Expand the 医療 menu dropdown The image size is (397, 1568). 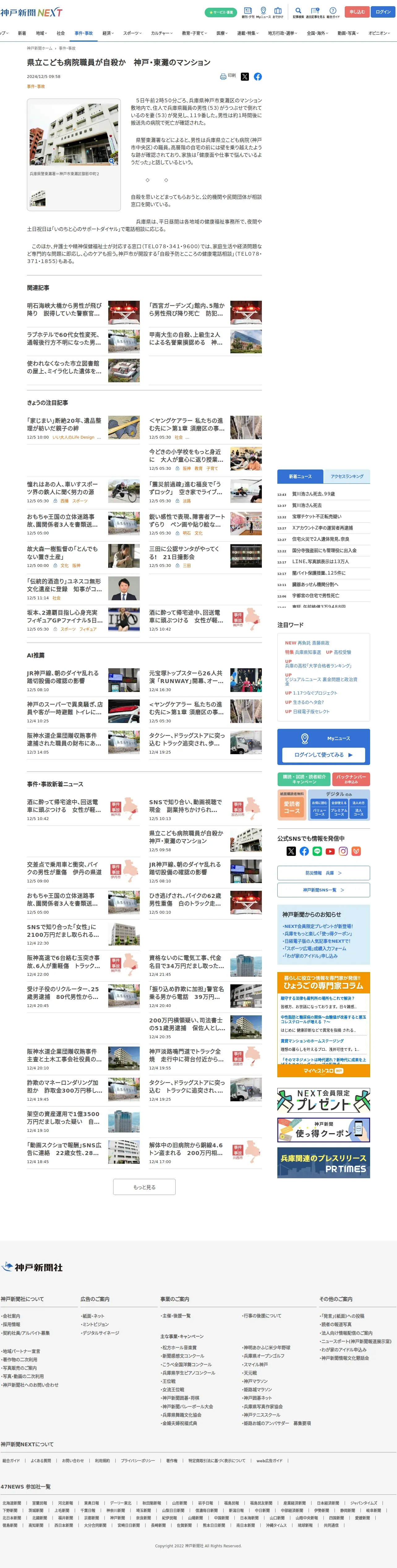222,33
